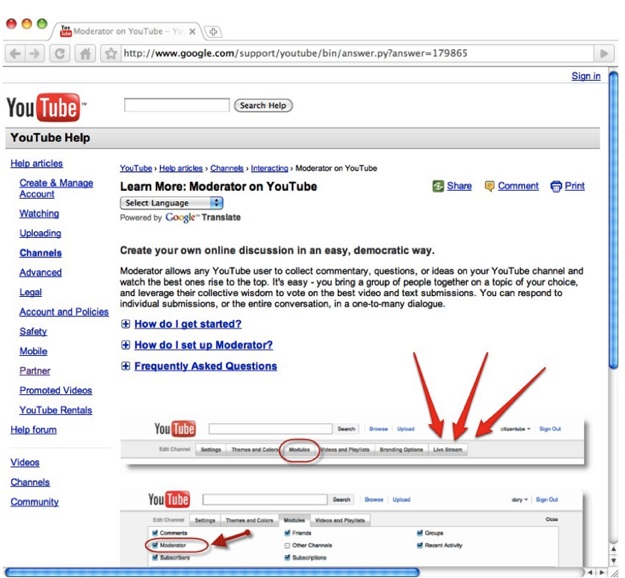Open the Community sidebar link
The image size is (625, 578).
[x=35, y=502]
